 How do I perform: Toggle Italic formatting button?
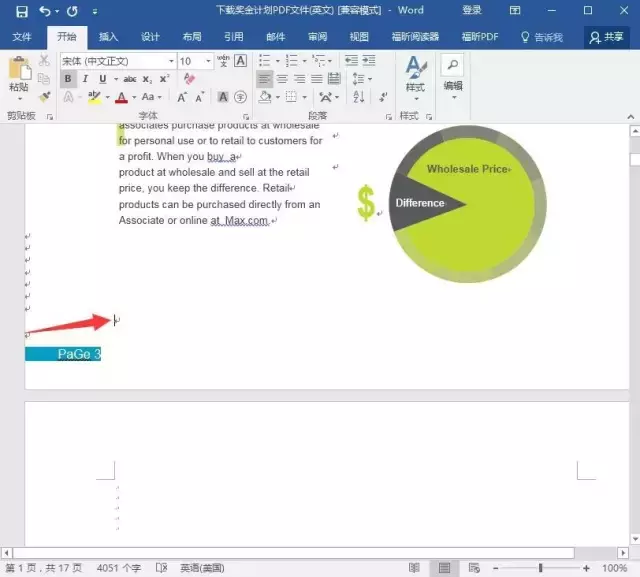pyautogui.click(x=85, y=79)
